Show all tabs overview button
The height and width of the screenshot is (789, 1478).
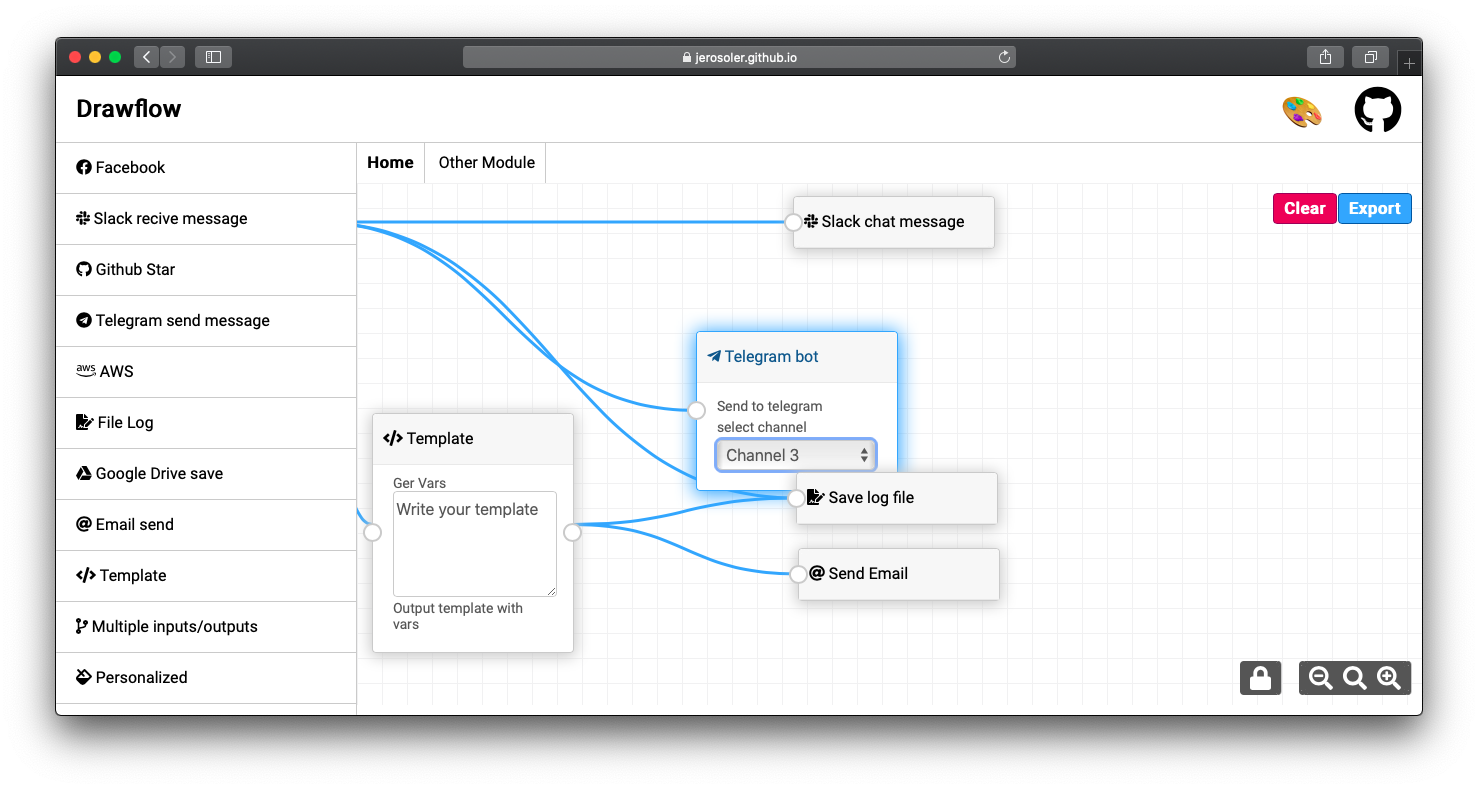pyautogui.click(x=1371, y=57)
